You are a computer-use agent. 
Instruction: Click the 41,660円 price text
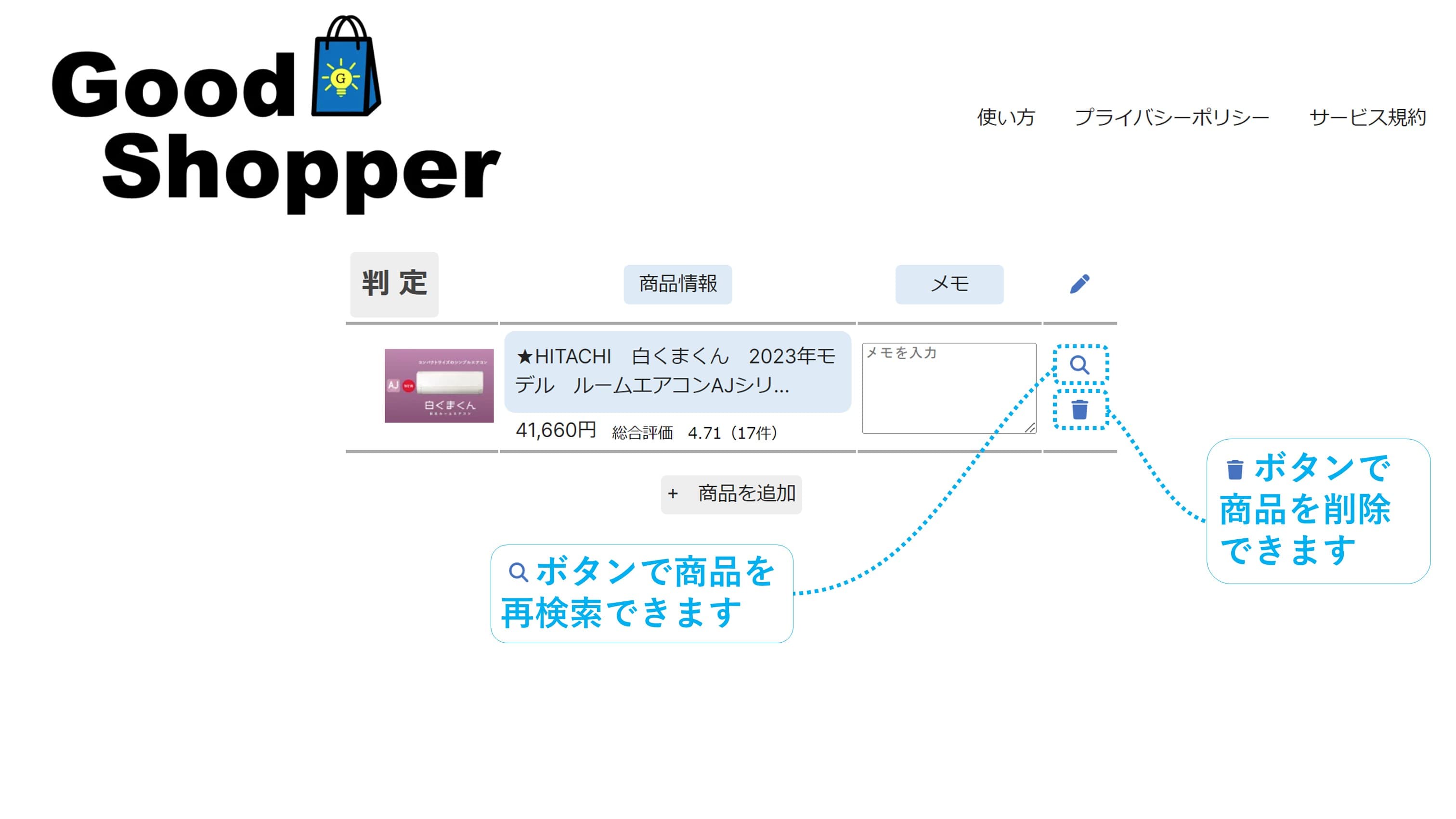(x=556, y=430)
